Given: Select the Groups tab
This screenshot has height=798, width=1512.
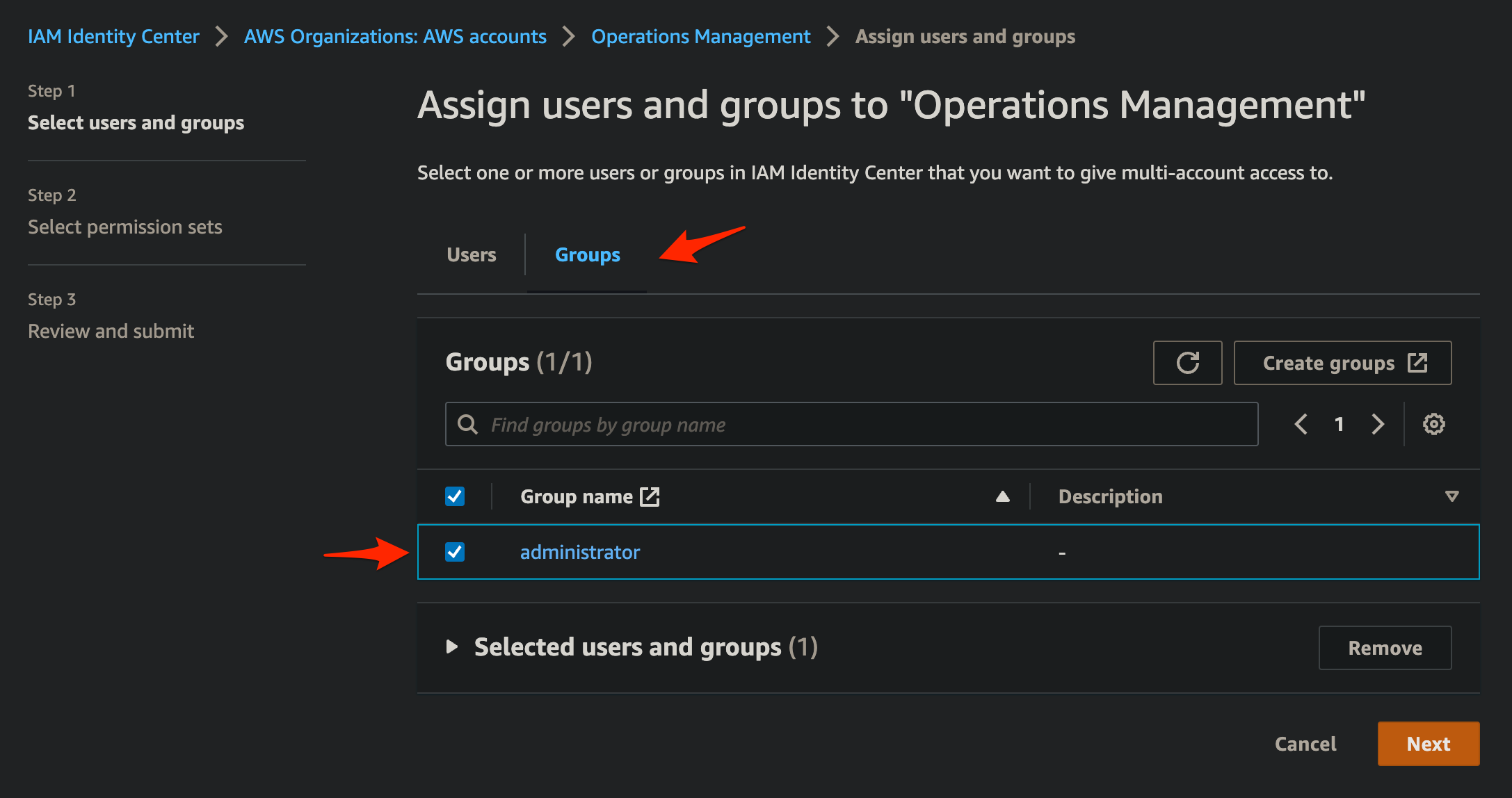Looking at the screenshot, I should click(x=588, y=255).
